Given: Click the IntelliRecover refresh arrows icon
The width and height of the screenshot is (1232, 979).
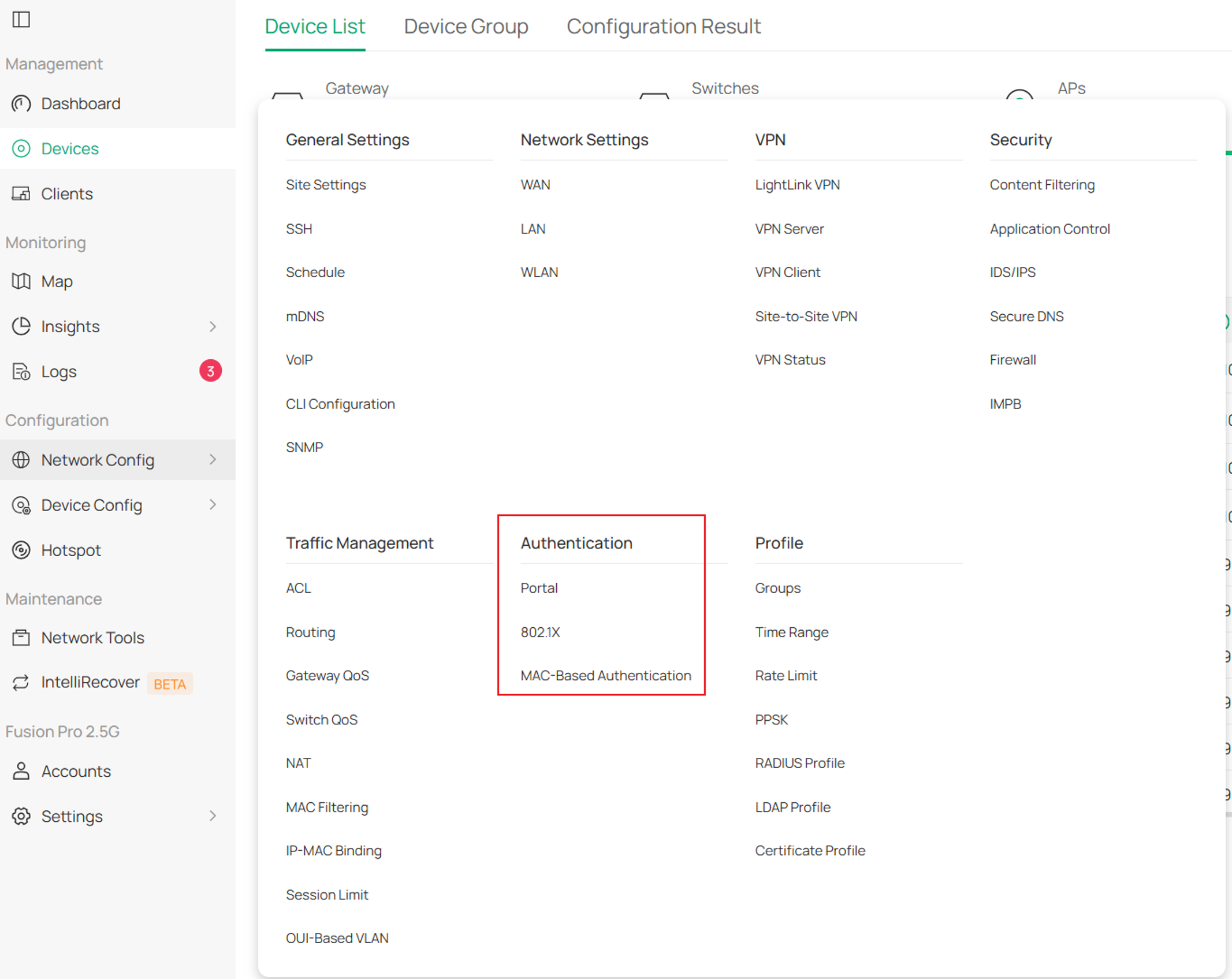Looking at the screenshot, I should [x=21, y=683].
